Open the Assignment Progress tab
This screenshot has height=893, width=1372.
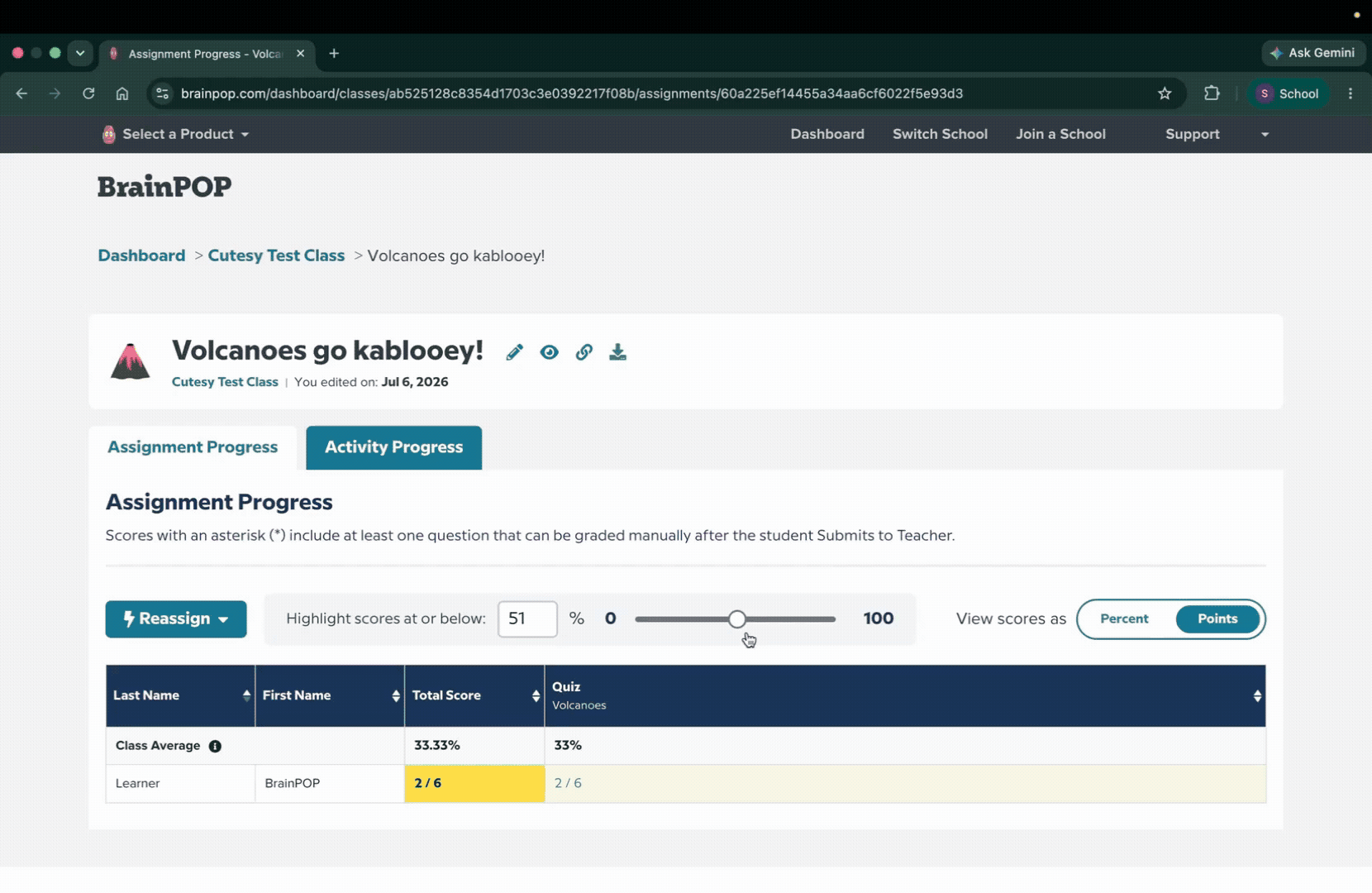193,447
